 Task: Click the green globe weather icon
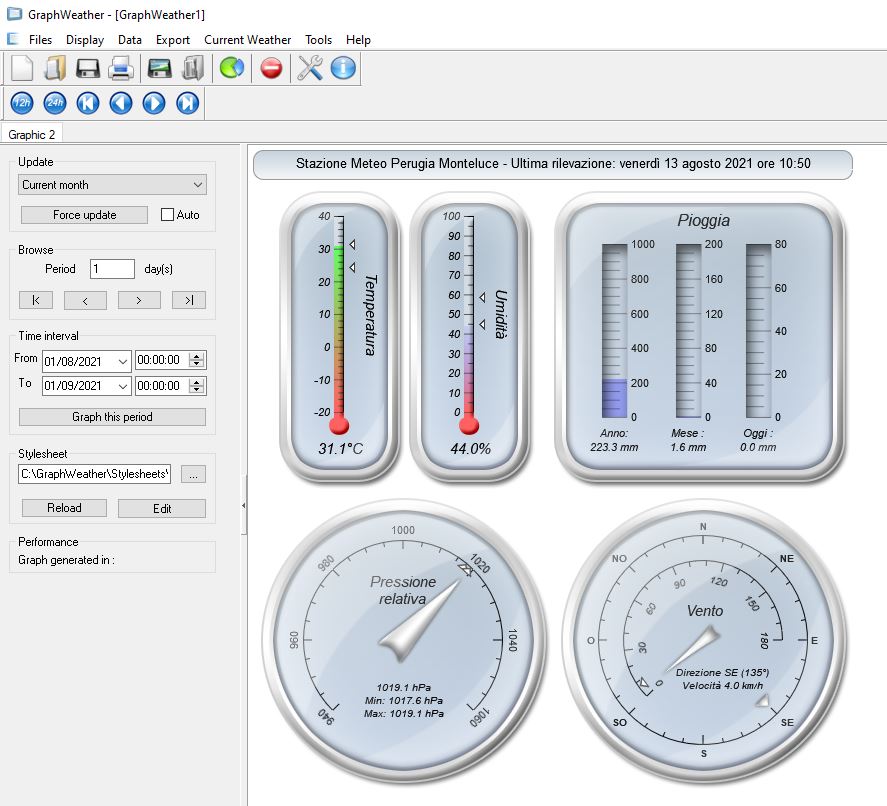pyautogui.click(x=232, y=68)
